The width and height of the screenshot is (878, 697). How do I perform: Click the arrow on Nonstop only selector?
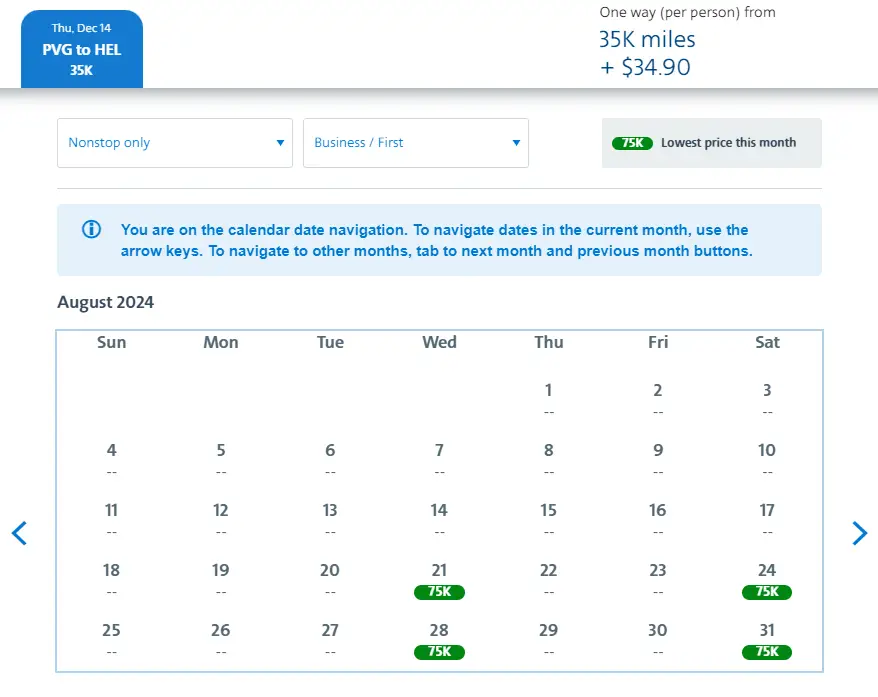click(280, 143)
